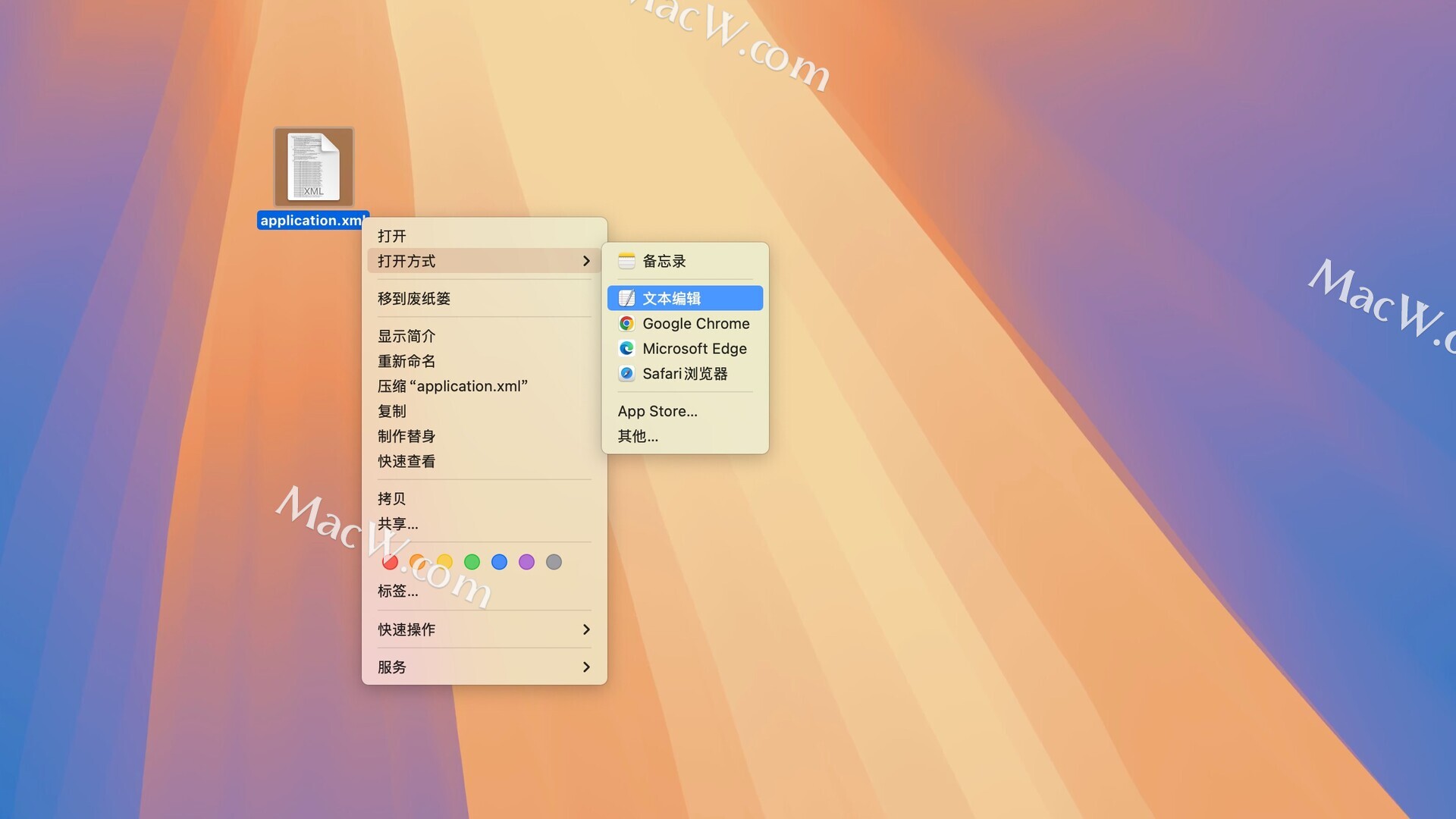Open file with Microsoft Edge label
The image size is (1456, 819).
point(695,349)
